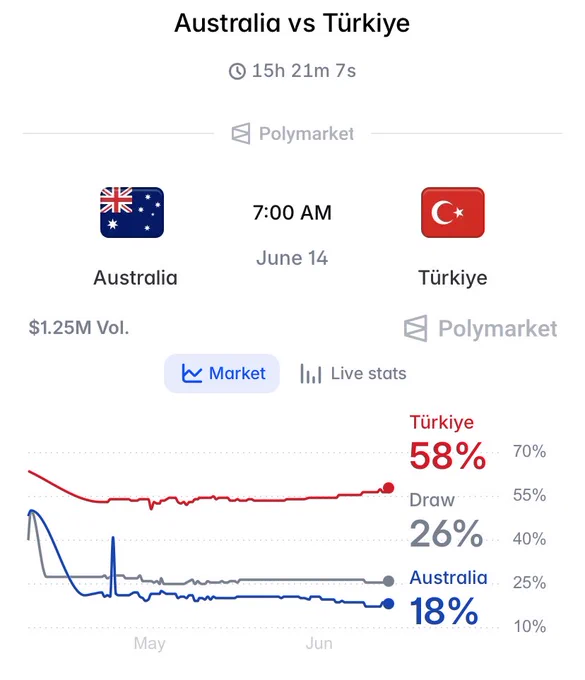Click the bar chart icon beside Live stats
This screenshot has height=680, width=585.
310,374
